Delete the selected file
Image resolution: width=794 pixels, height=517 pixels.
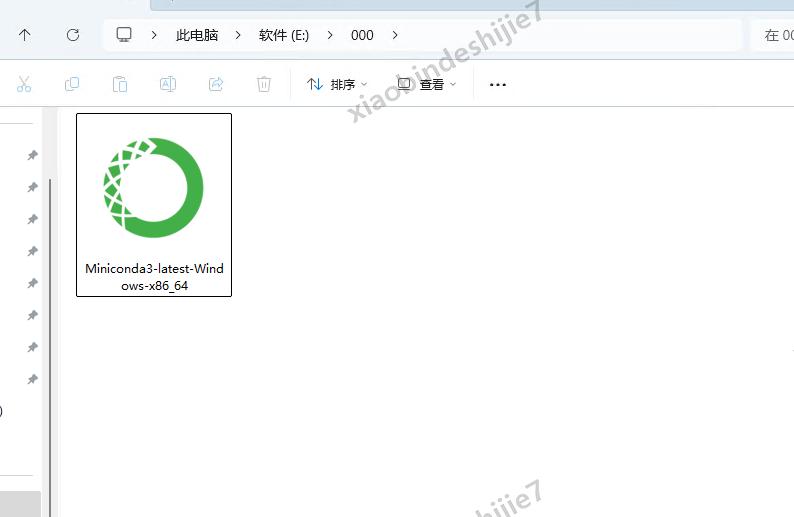point(264,84)
